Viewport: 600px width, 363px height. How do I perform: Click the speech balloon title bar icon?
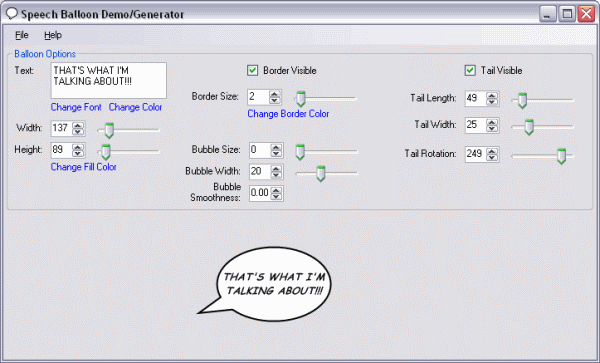[x=12, y=14]
